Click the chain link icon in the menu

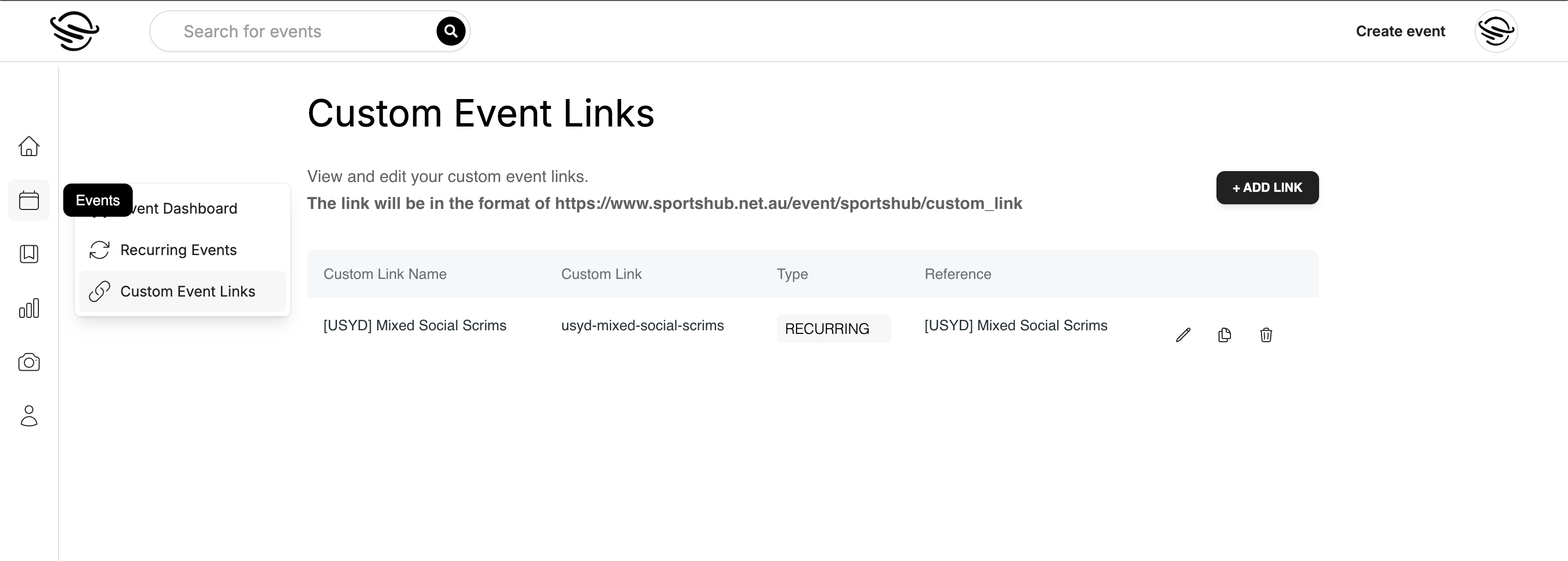(x=99, y=291)
